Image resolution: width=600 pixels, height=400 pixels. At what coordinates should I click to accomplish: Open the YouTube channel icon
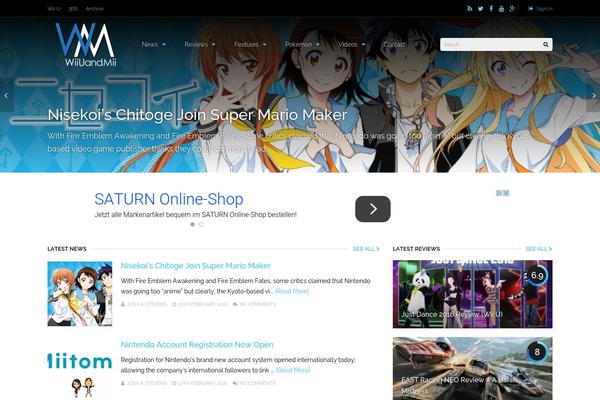(x=501, y=8)
